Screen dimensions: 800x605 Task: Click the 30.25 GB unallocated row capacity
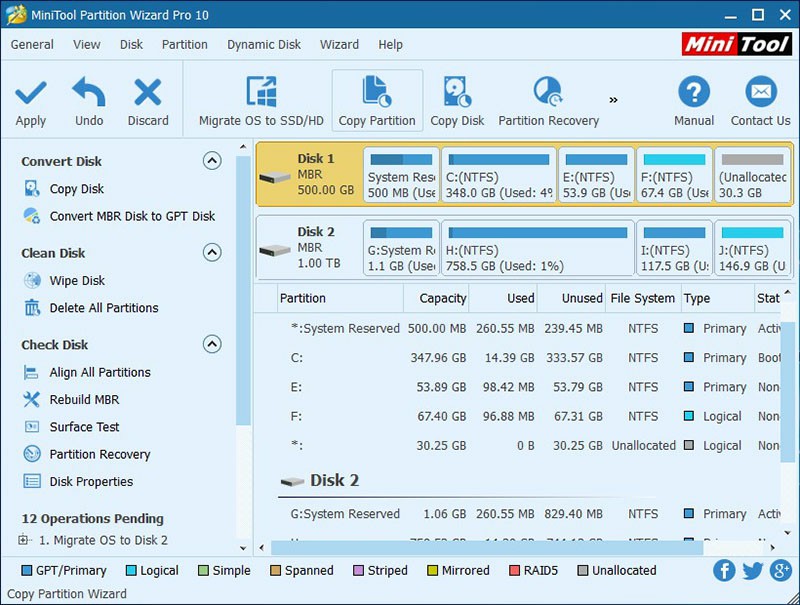(441, 446)
